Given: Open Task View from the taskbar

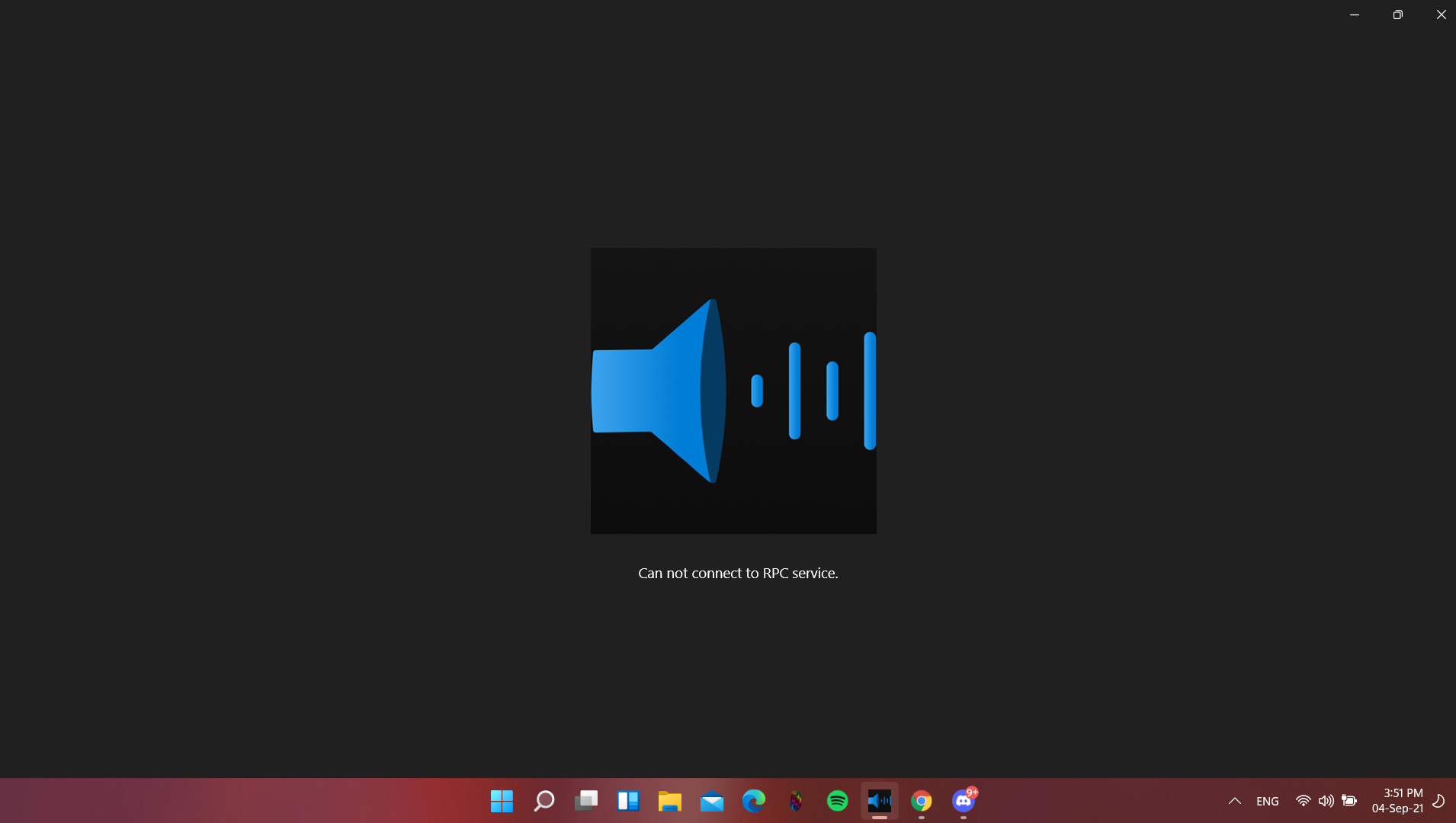Looking at the screenshot, I should [585, 801].
